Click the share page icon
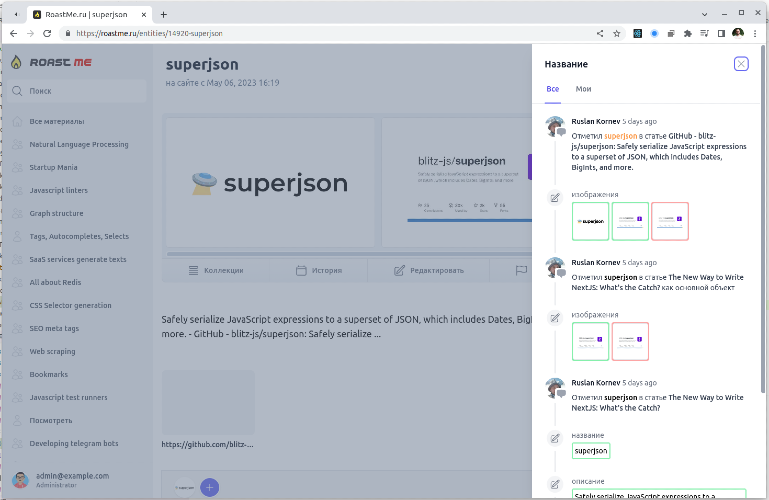 (600, 33)
